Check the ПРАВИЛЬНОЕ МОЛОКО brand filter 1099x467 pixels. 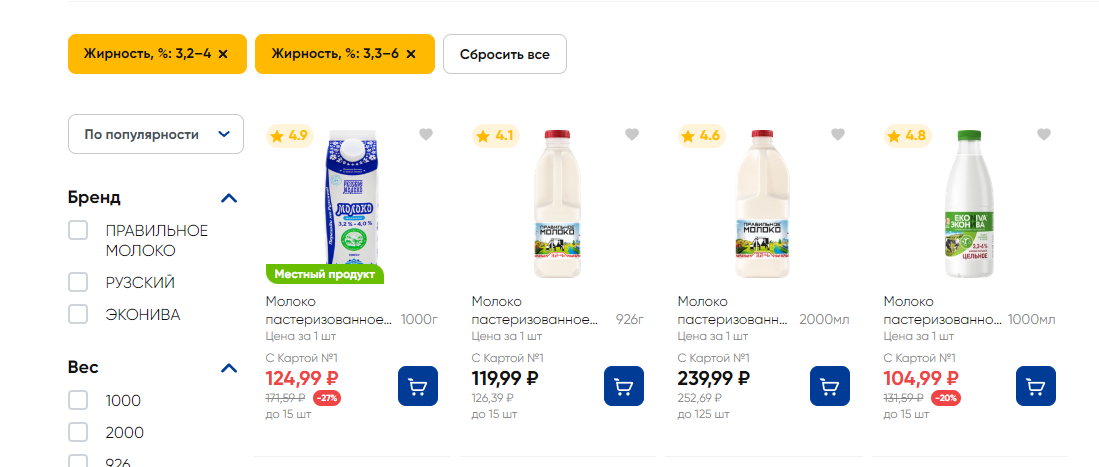pos(78,231)
